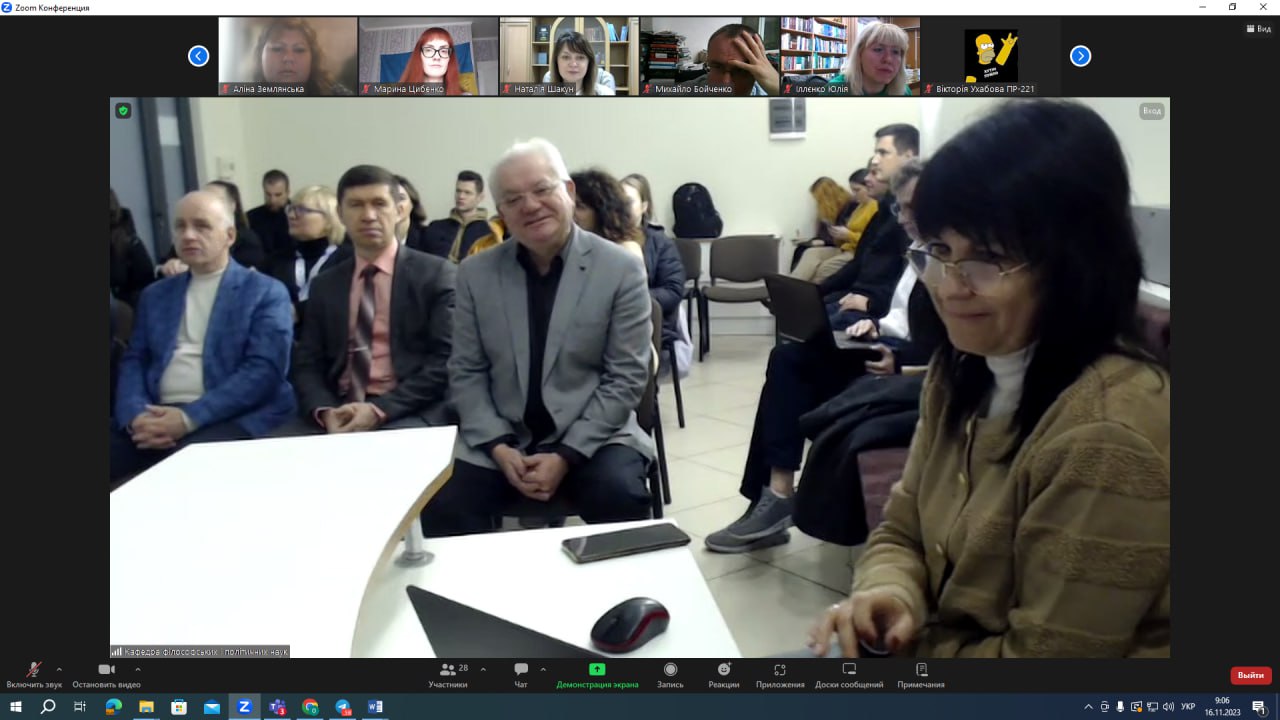Image resolution: width=1280 pixels, height=720 pixels.
Task: Click the red Выйти leave button
Action: (1250, 675)
